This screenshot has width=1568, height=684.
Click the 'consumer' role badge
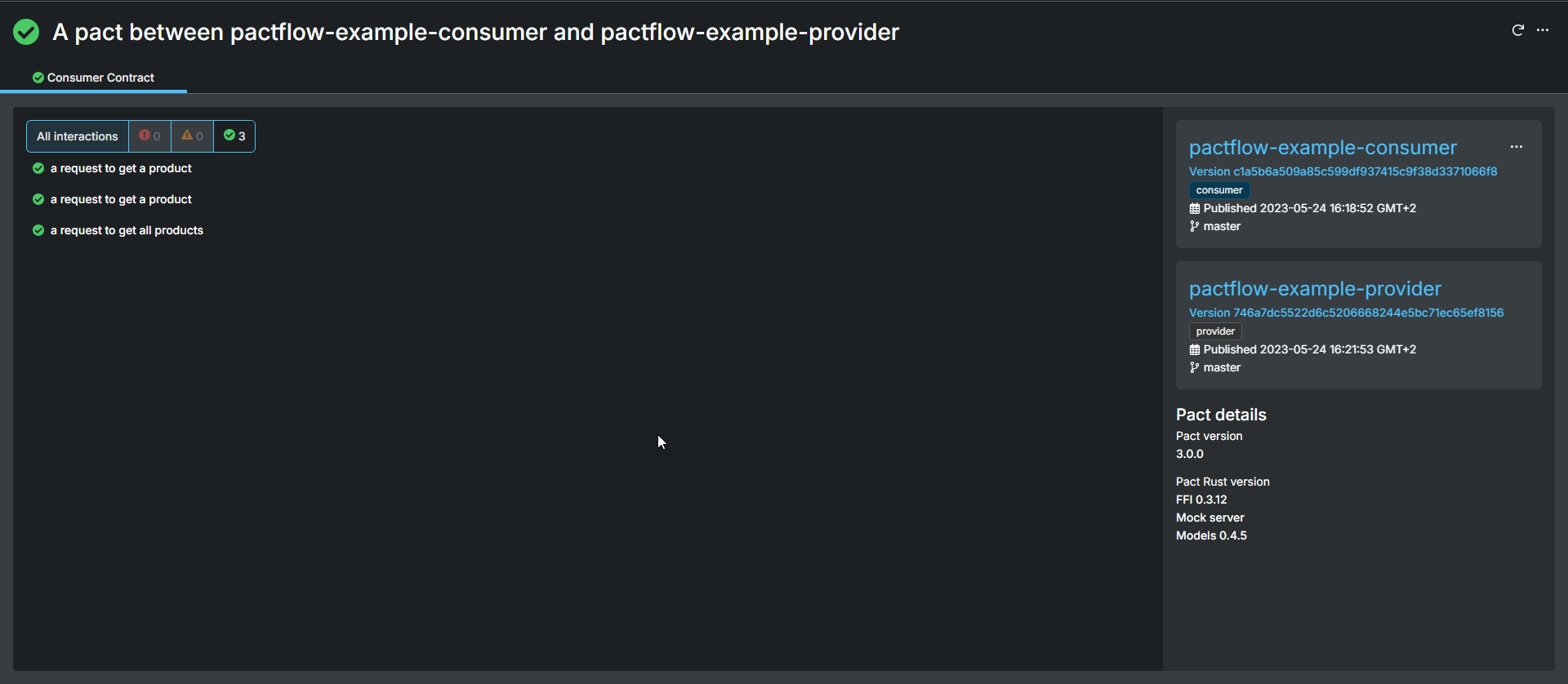[1218, 189]
